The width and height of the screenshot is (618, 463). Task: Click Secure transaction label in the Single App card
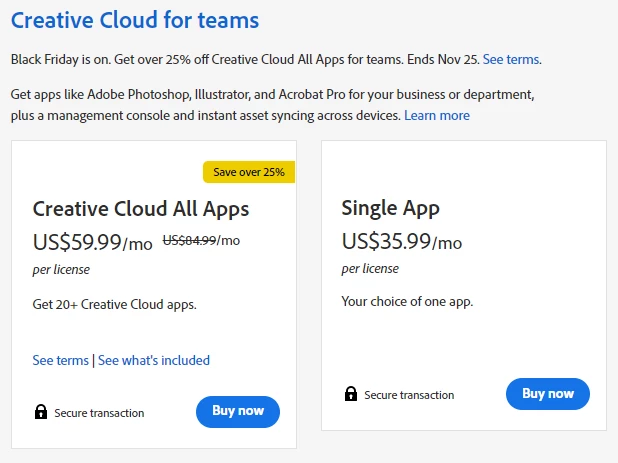(x=409, y=395)
